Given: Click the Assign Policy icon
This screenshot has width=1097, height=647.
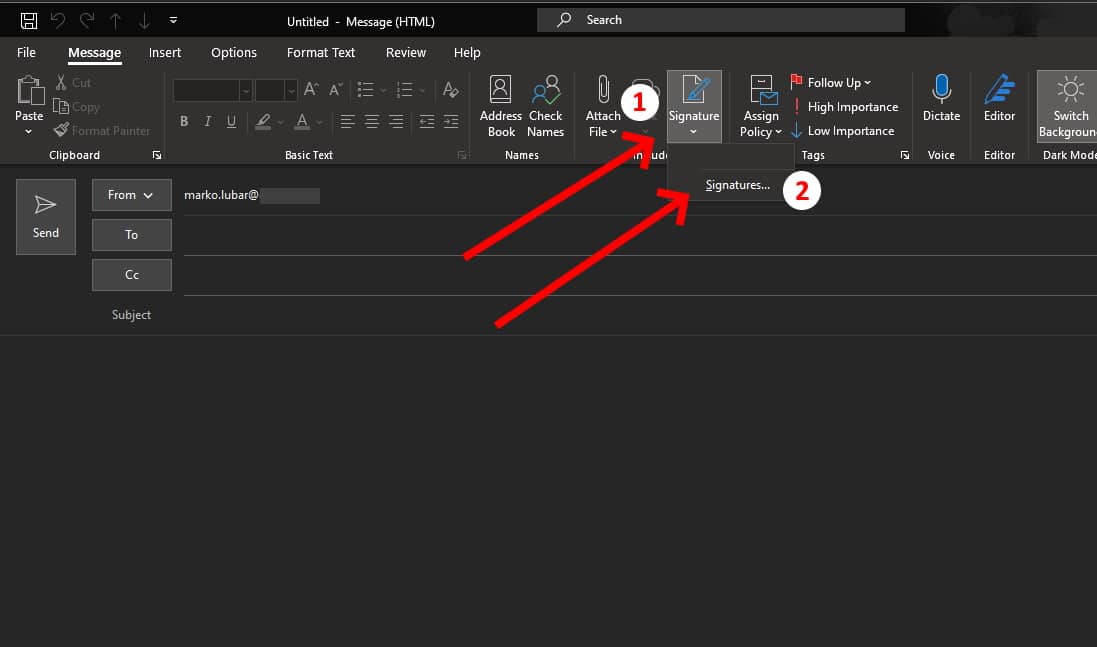Looking at the screenshot, I should pyautogui.click(x=762, y=106).
